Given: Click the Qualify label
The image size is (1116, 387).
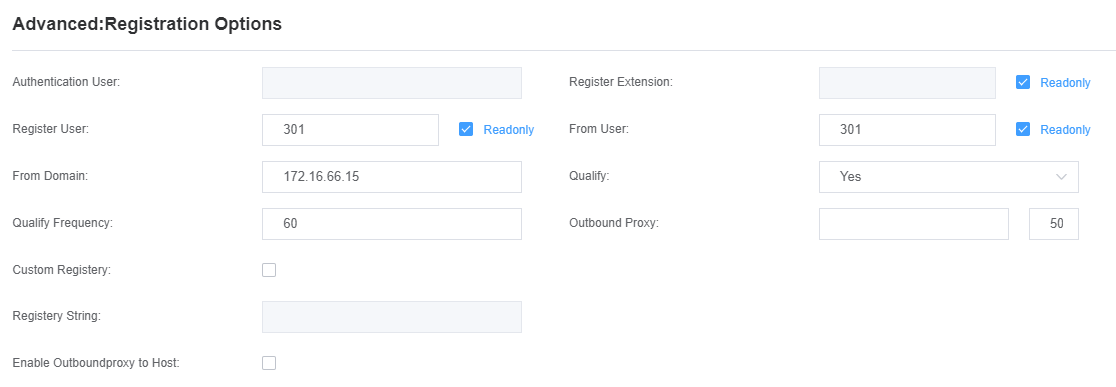Looking at the screenshot, I should [589, 176].
